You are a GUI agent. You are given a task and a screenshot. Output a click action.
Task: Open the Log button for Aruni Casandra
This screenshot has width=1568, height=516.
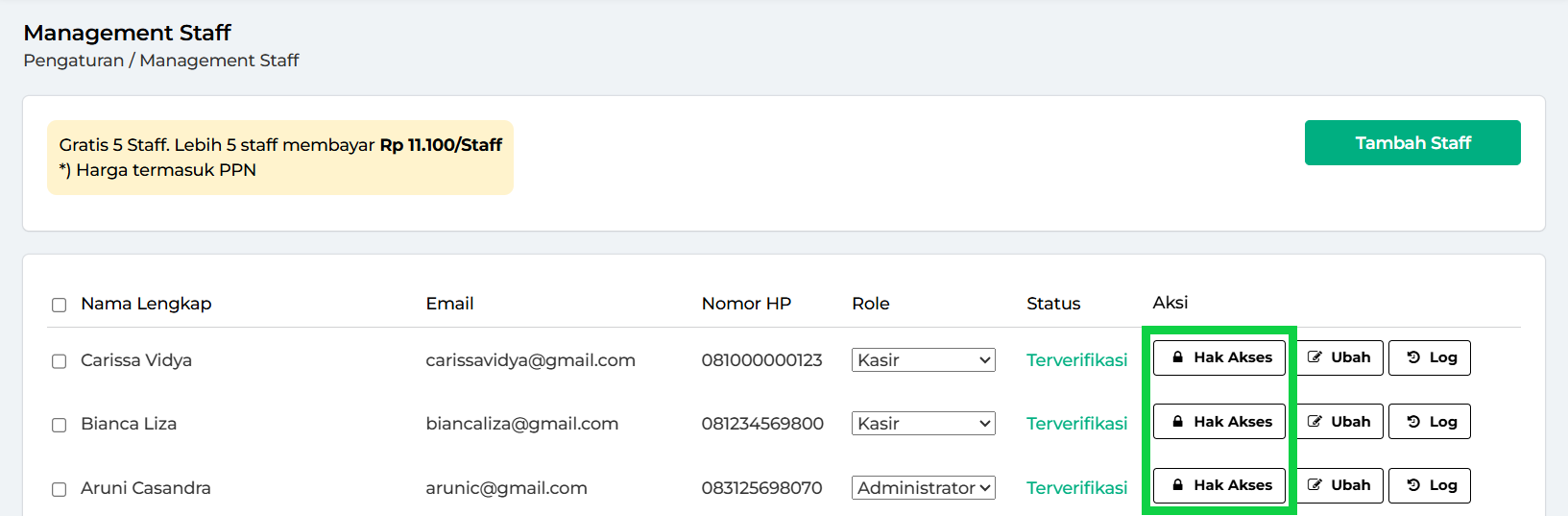pyautogui.click(x=1429, y=485)
